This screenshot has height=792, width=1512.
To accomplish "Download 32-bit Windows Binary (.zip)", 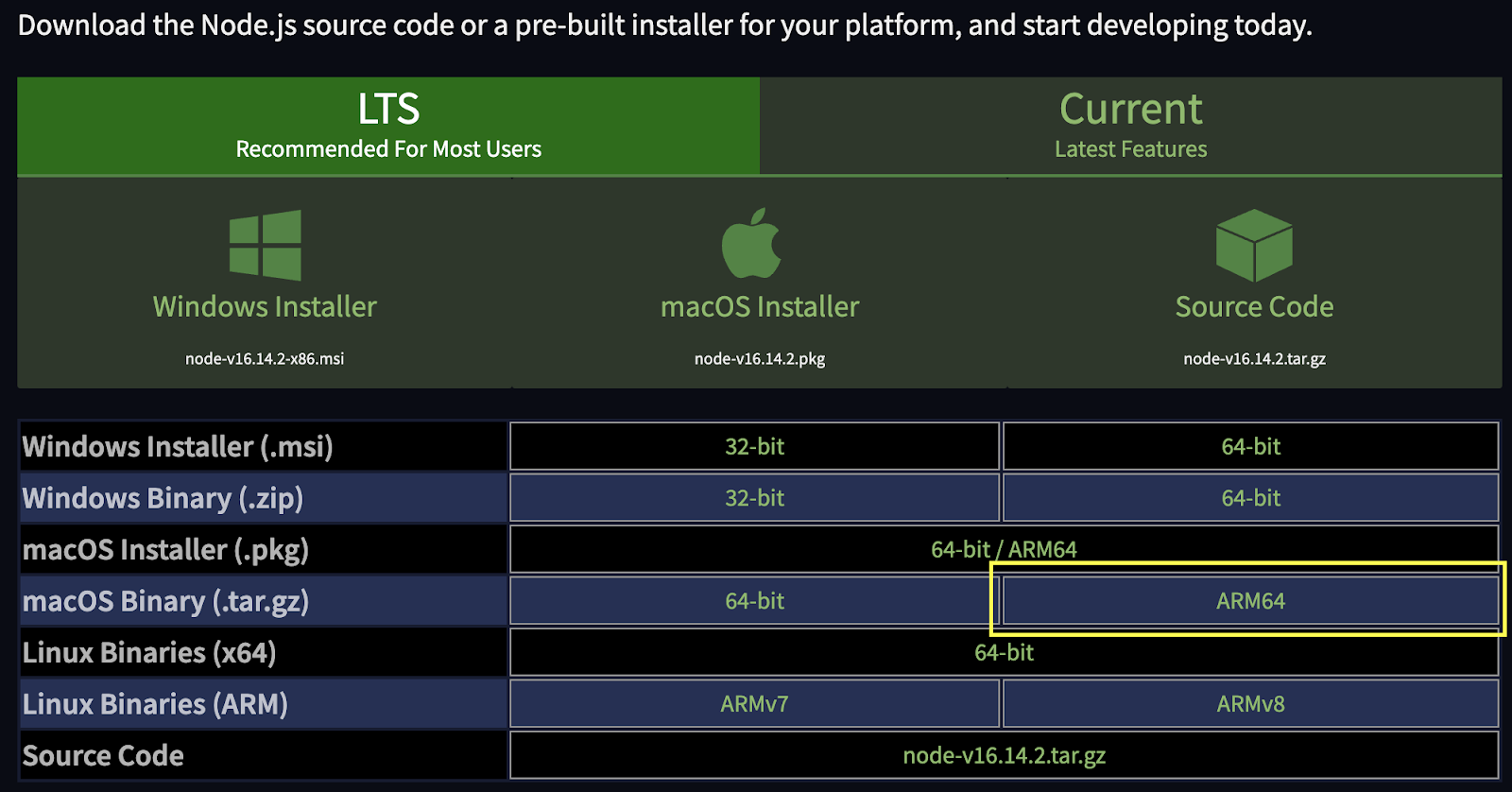I will (754, 498).
